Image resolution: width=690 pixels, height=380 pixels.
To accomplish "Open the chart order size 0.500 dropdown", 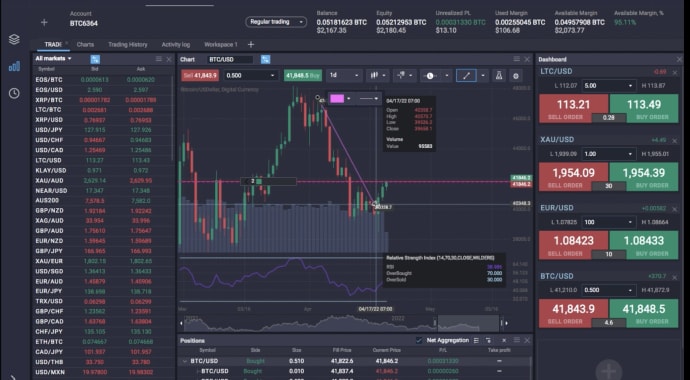I will click(250, 76).
